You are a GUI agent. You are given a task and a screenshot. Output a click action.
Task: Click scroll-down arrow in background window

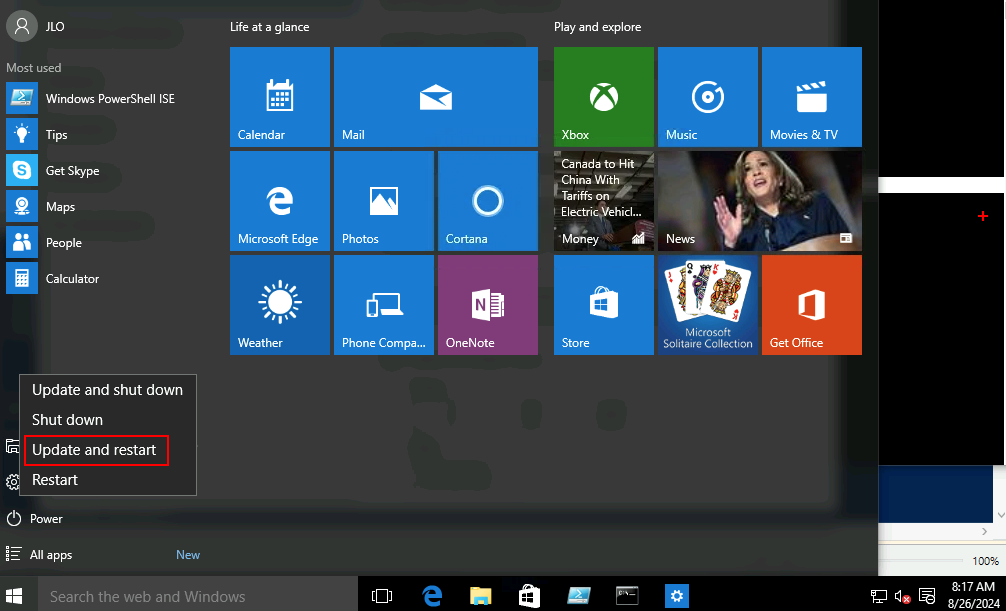click(x=1000, y=515)
